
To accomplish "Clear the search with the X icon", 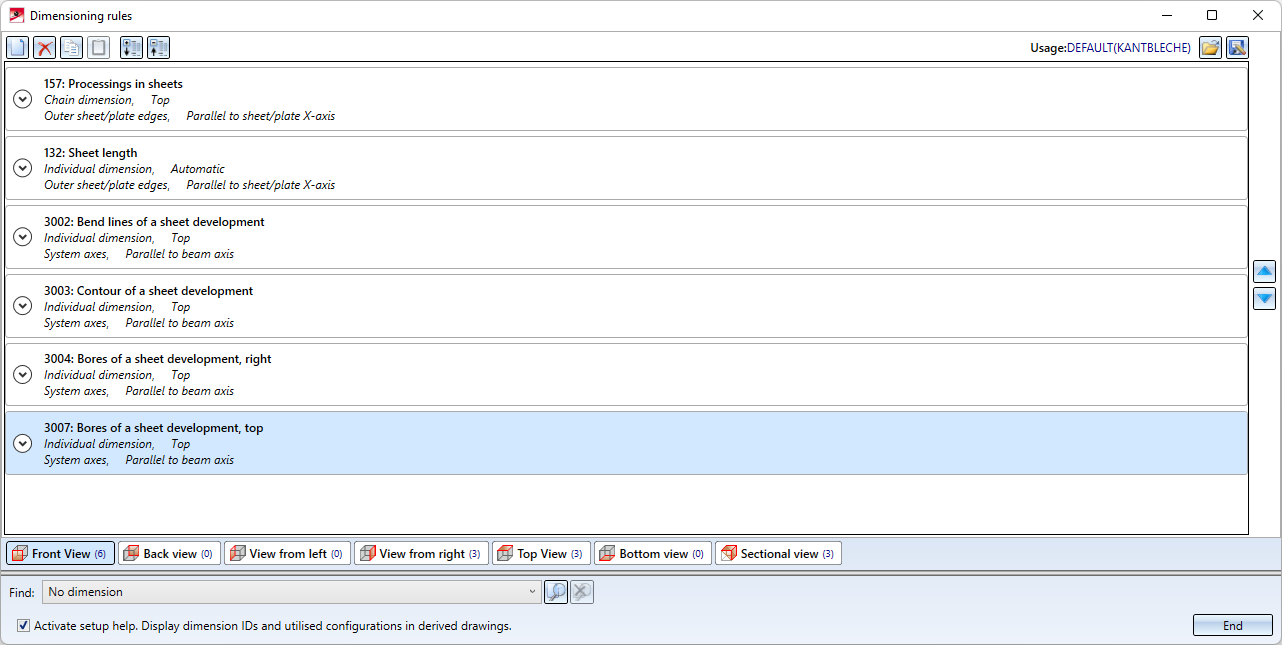I will pyautogui.click(x=582, y=592).
